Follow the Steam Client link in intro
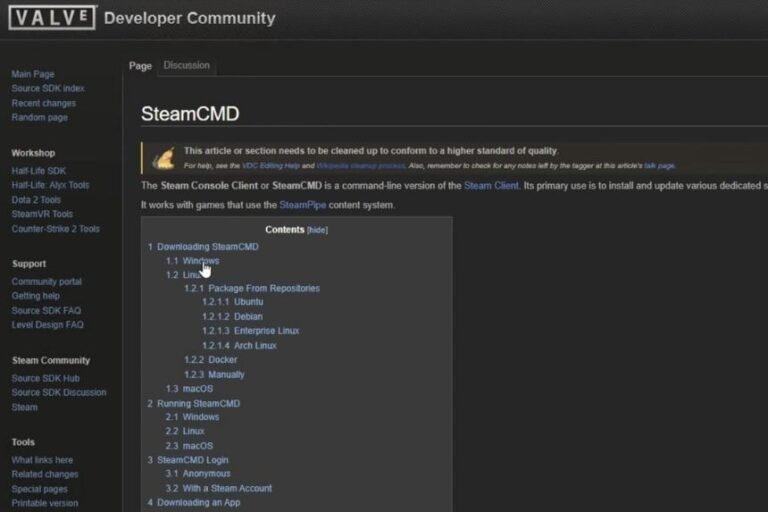The width and height of the screenshot is (768, 512). tap(491, 185)
